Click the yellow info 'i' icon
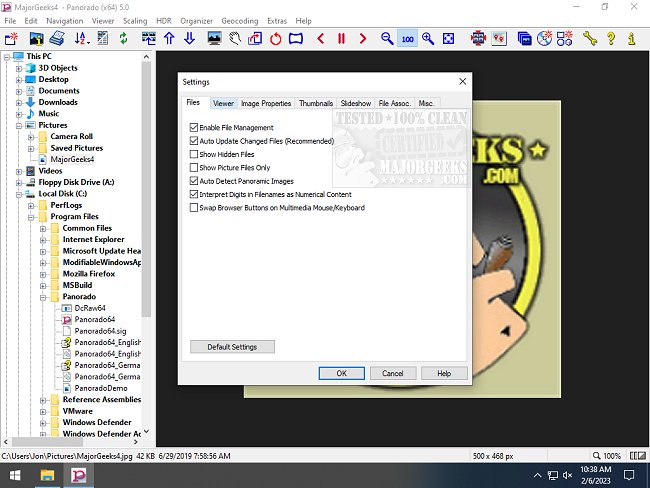 [631, 39]
